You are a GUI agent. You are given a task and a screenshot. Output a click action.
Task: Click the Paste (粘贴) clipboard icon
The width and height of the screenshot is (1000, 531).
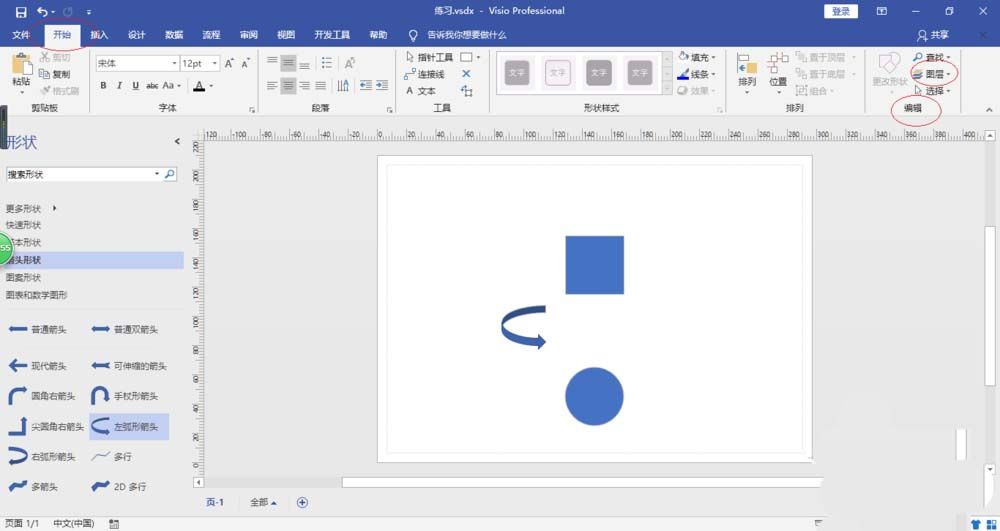point(22,64)
